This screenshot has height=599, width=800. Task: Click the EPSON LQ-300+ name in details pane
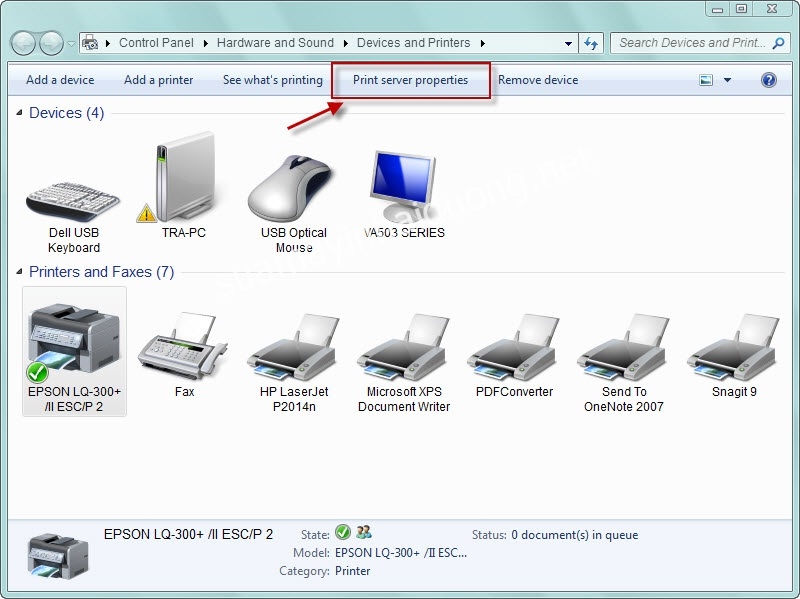coord(188,534)
